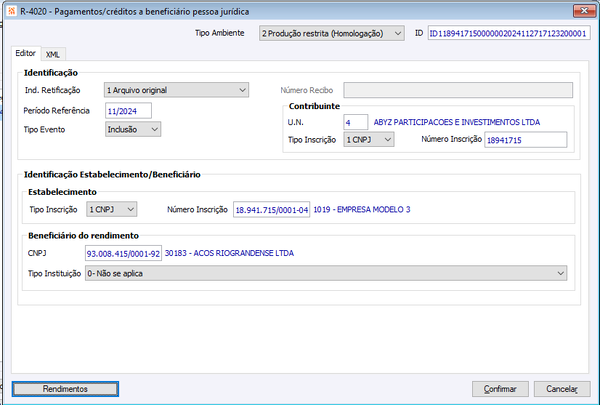
Task: Expand the Ind. Retificação combo box
Action: pos(176,90)
